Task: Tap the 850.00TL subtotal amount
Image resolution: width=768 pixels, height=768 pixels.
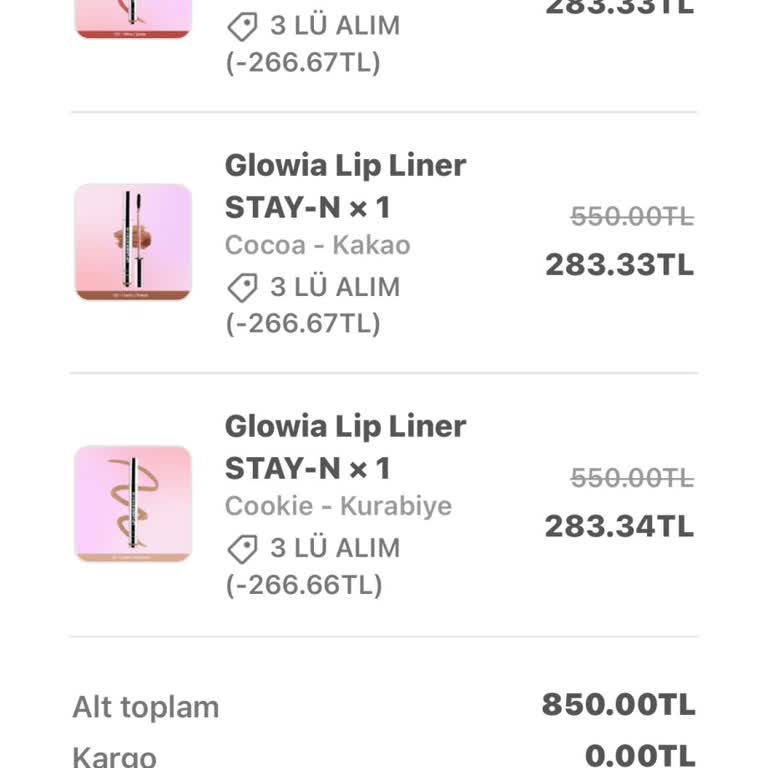Action: click(618, 705)
